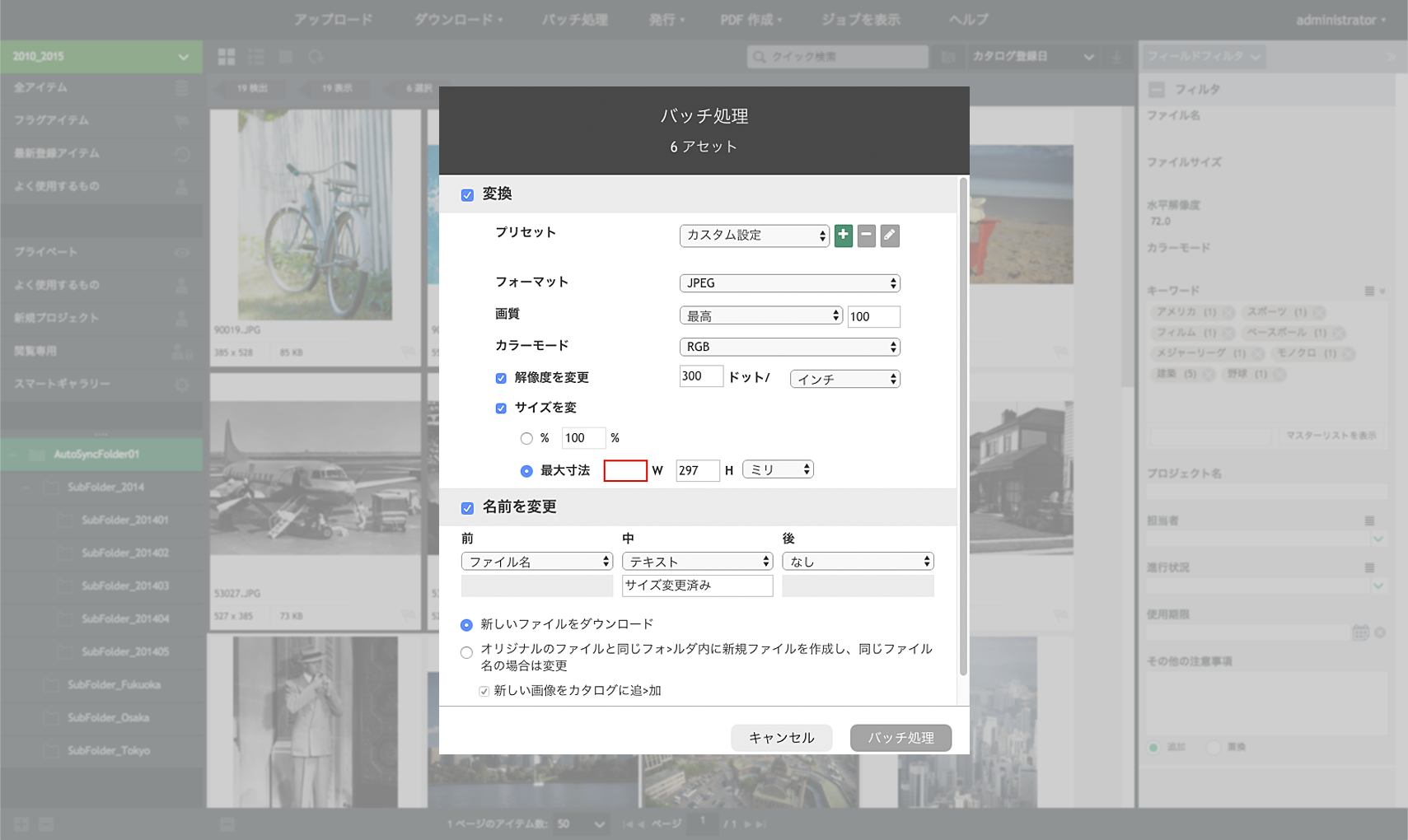Viewport: 1408px width, 840px height.
Task: Click the バッチ処理 confirm button
Action: (x=900, y=738)
